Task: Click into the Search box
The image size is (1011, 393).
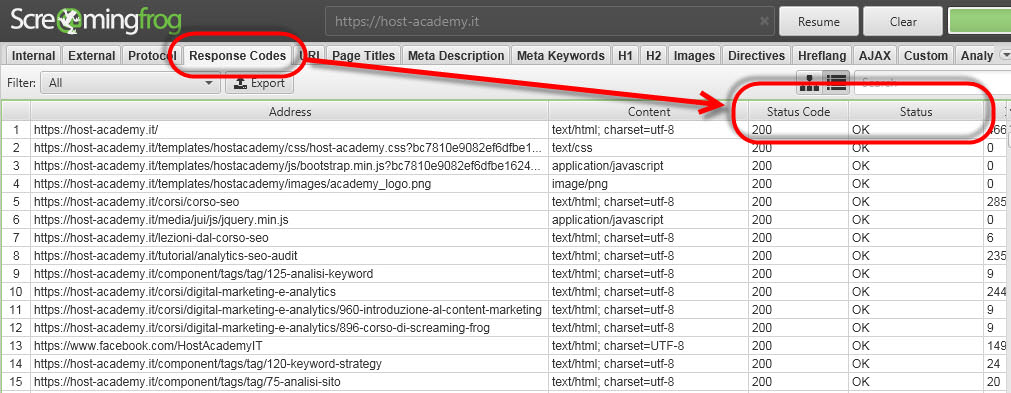Action: (932, 82)
